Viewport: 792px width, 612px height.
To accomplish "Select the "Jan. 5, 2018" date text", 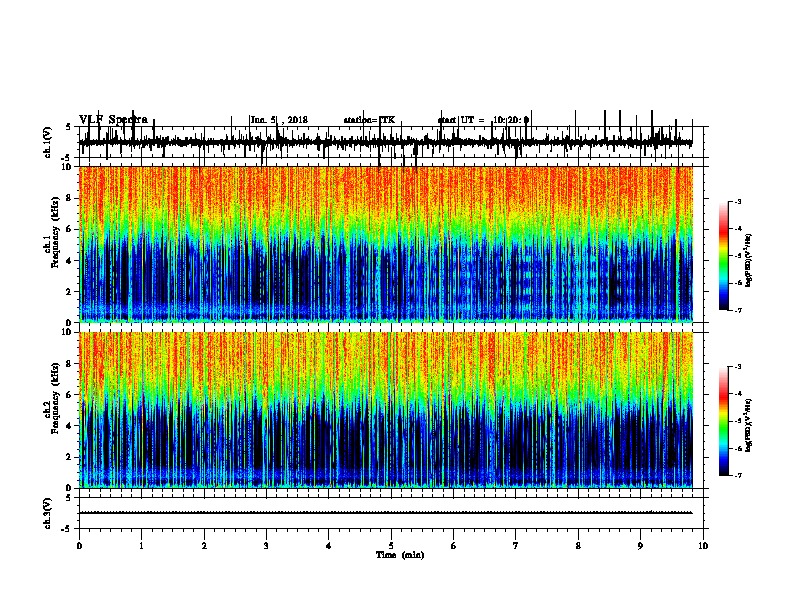I will coord(279,120).
